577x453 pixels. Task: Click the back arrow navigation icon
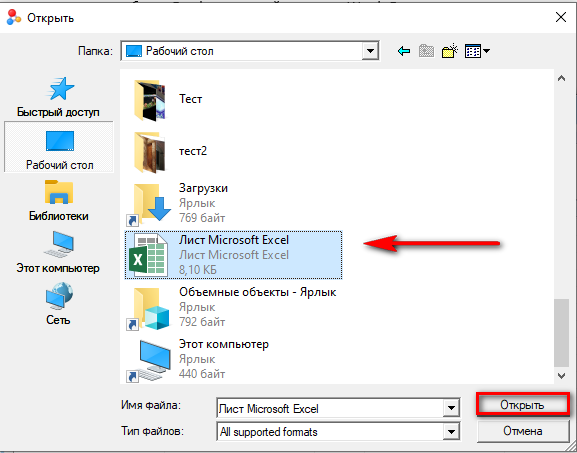coord(404,51)
